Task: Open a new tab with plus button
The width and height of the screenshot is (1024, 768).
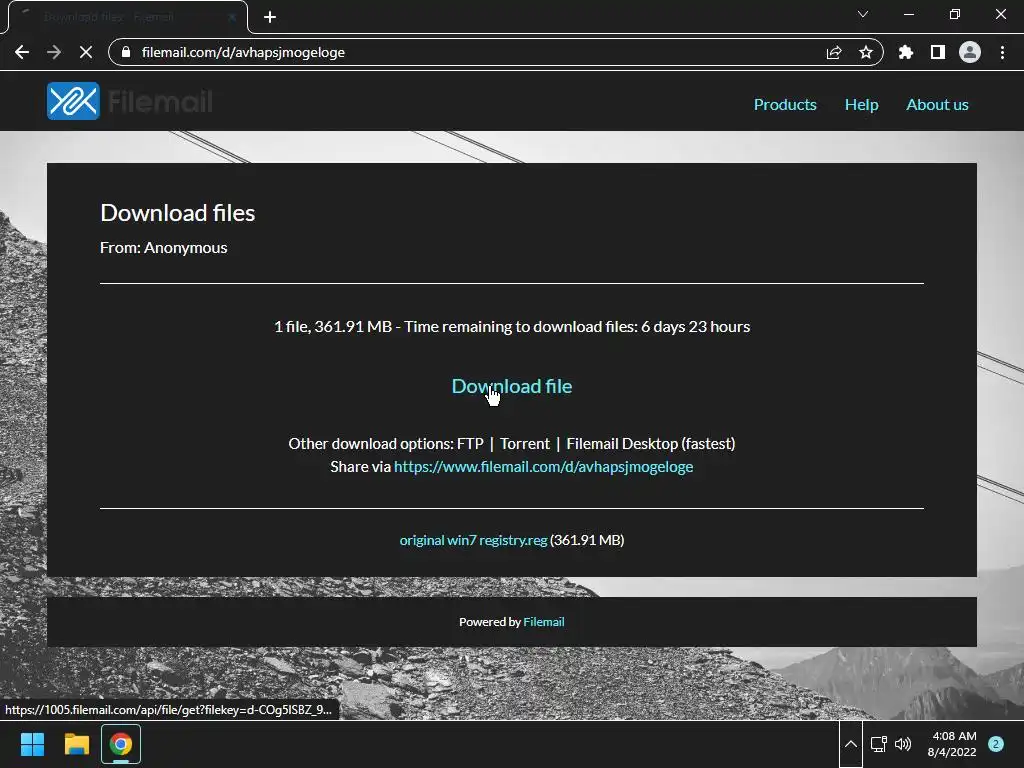Action: 270,17
